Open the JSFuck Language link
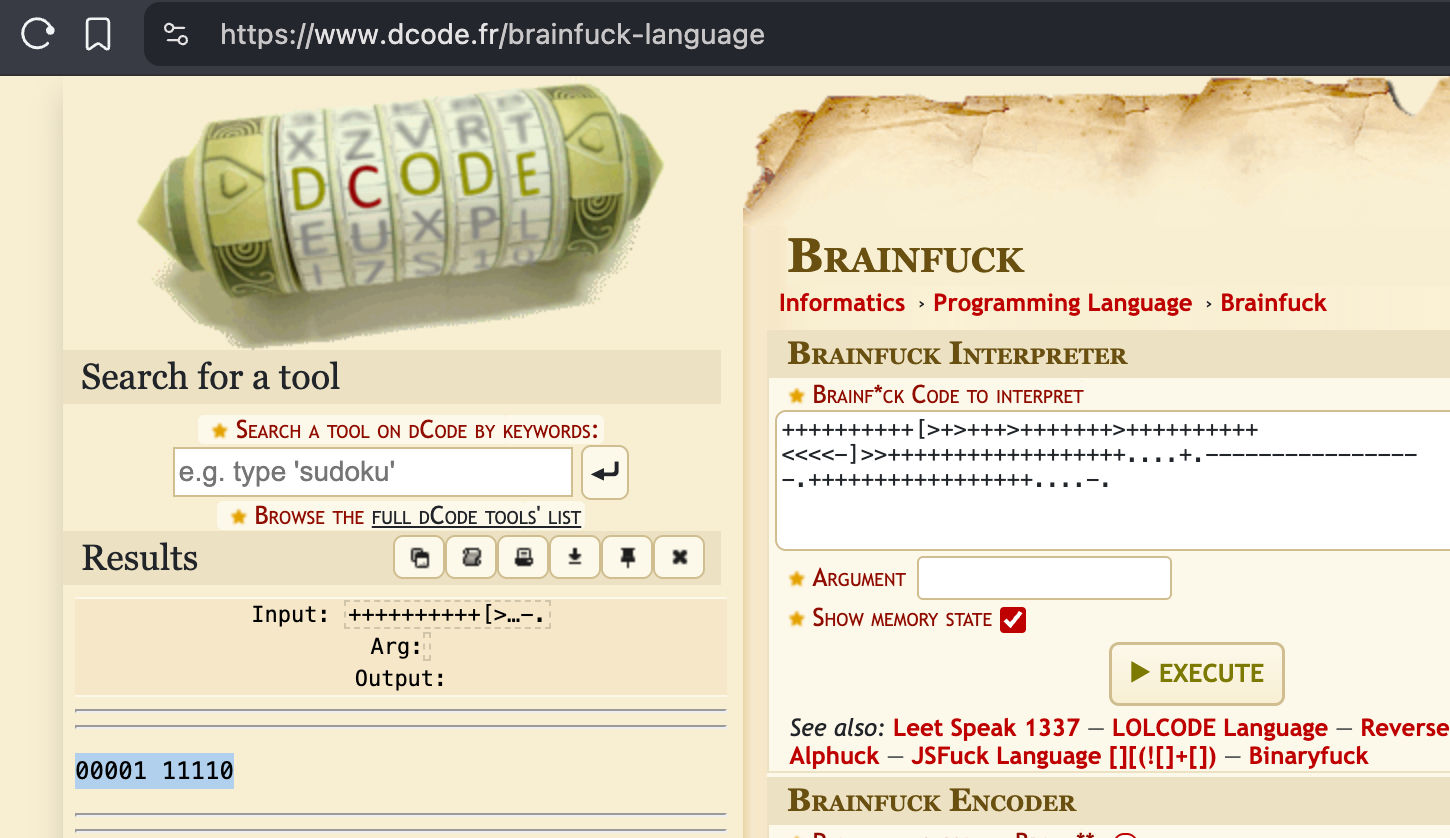Viewport: 1450px width, 838px height. [x=1063, y=756]
